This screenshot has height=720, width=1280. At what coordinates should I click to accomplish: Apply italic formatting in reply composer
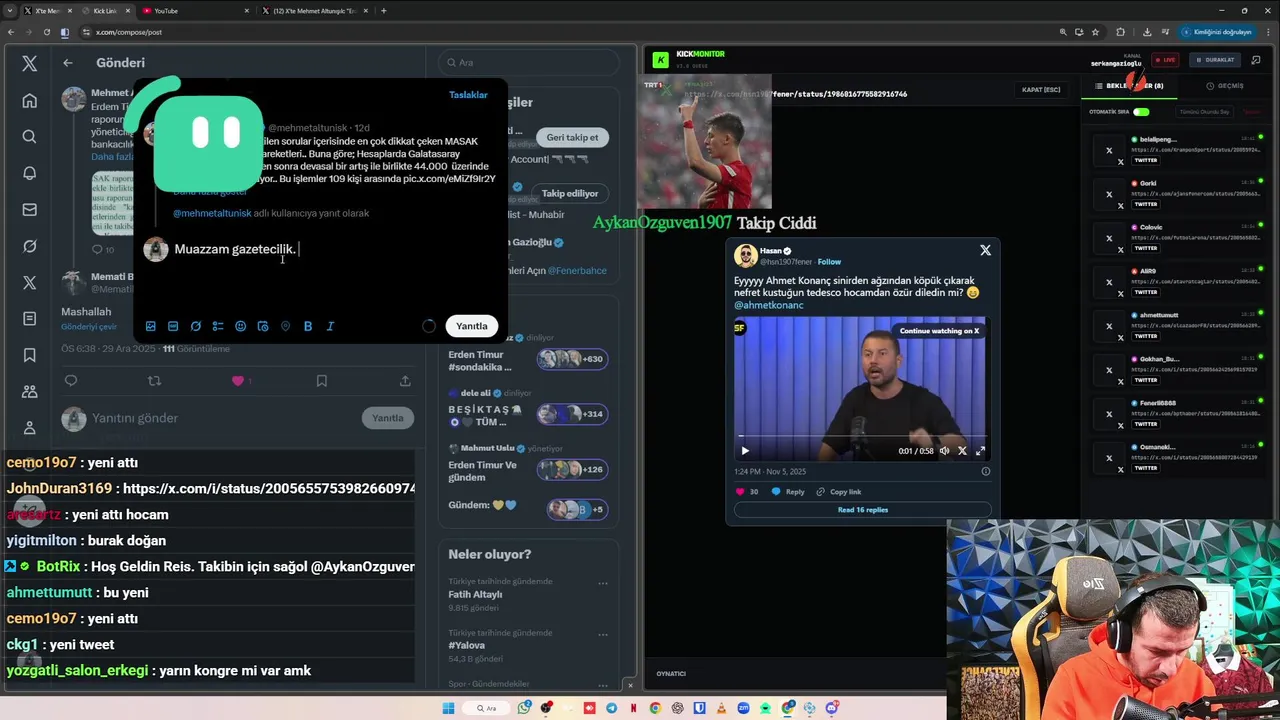[330, 326]
